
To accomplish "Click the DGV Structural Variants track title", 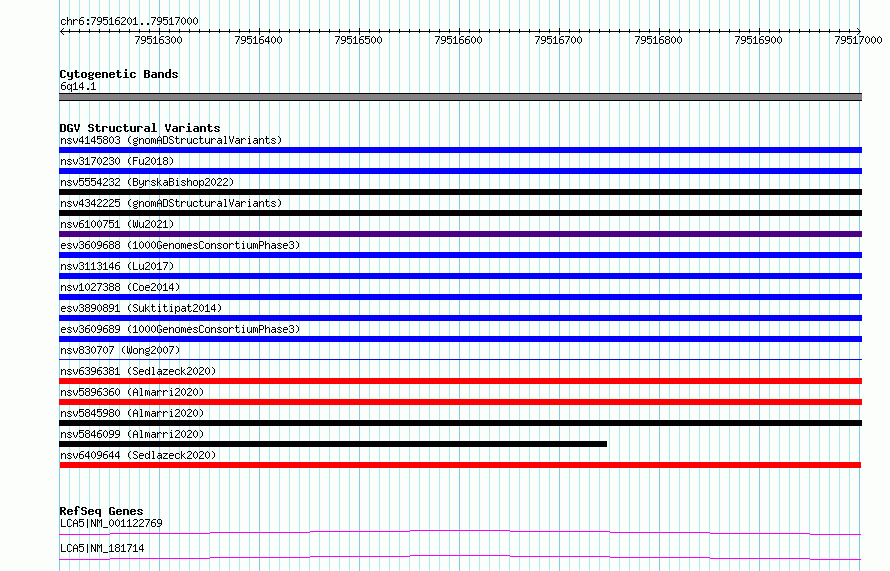I will [x=140, y=128].
